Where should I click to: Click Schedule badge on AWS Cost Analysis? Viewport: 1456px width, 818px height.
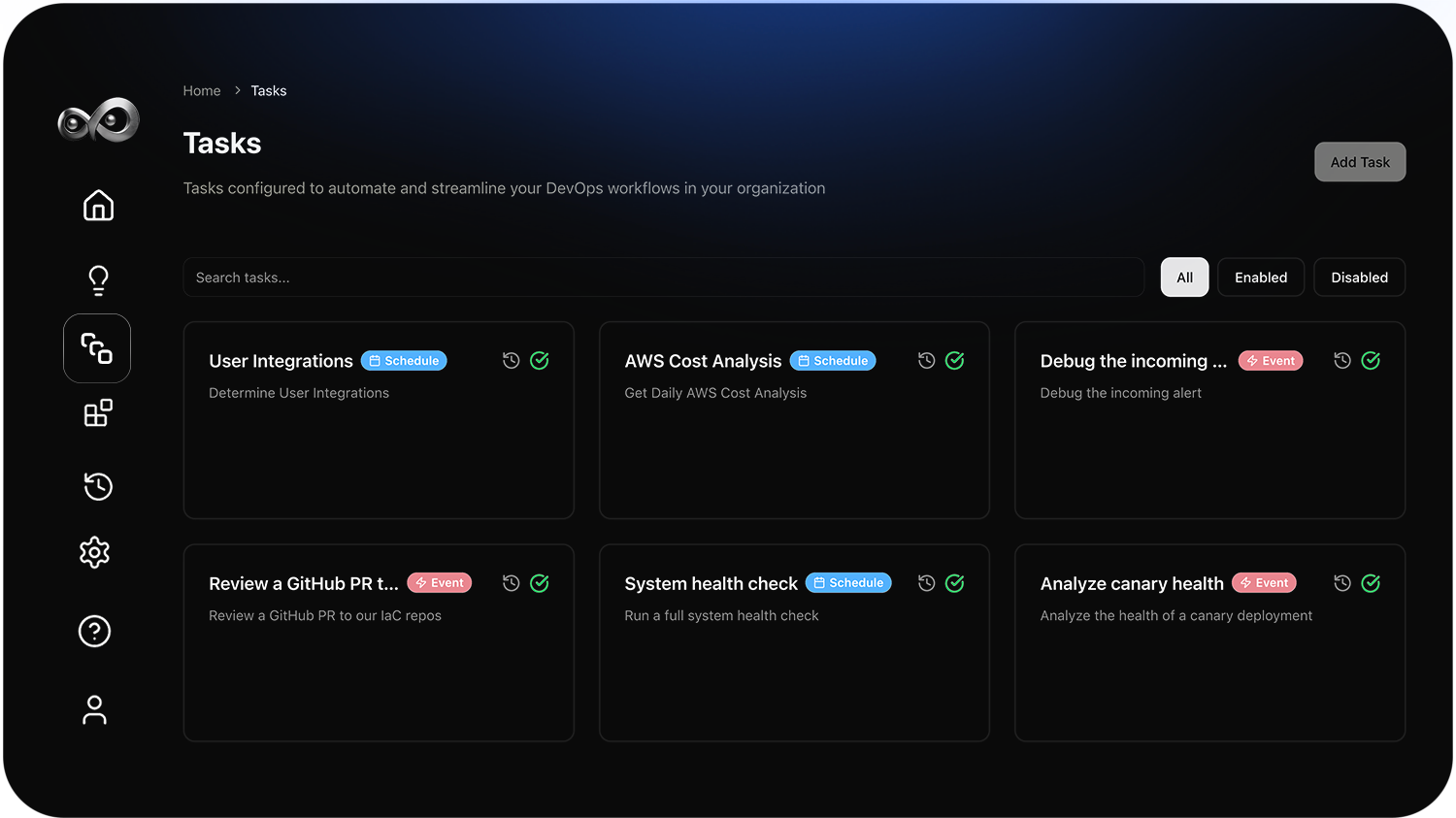point(833,361)
